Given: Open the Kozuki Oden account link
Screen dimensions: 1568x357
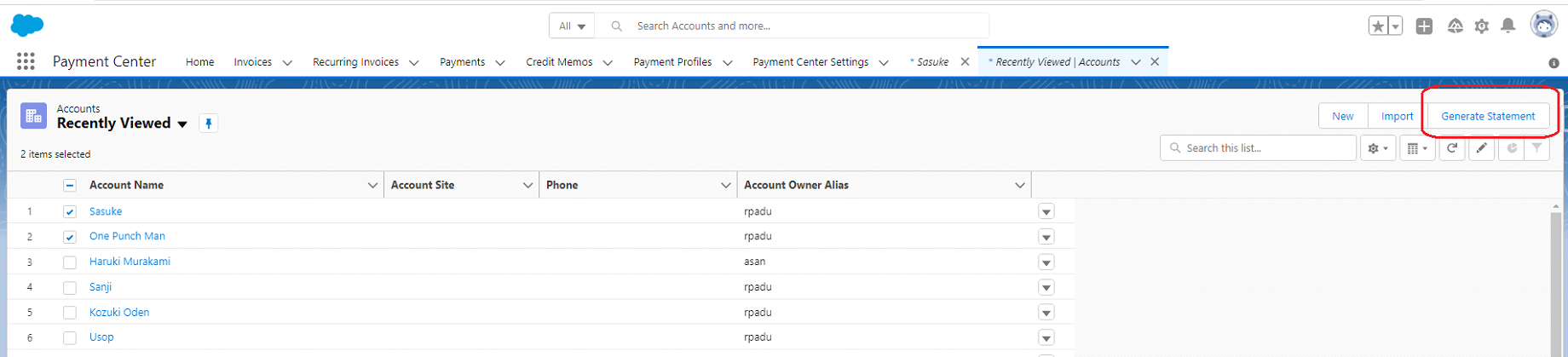Looking at the screenshot, I should coord(119,313).
